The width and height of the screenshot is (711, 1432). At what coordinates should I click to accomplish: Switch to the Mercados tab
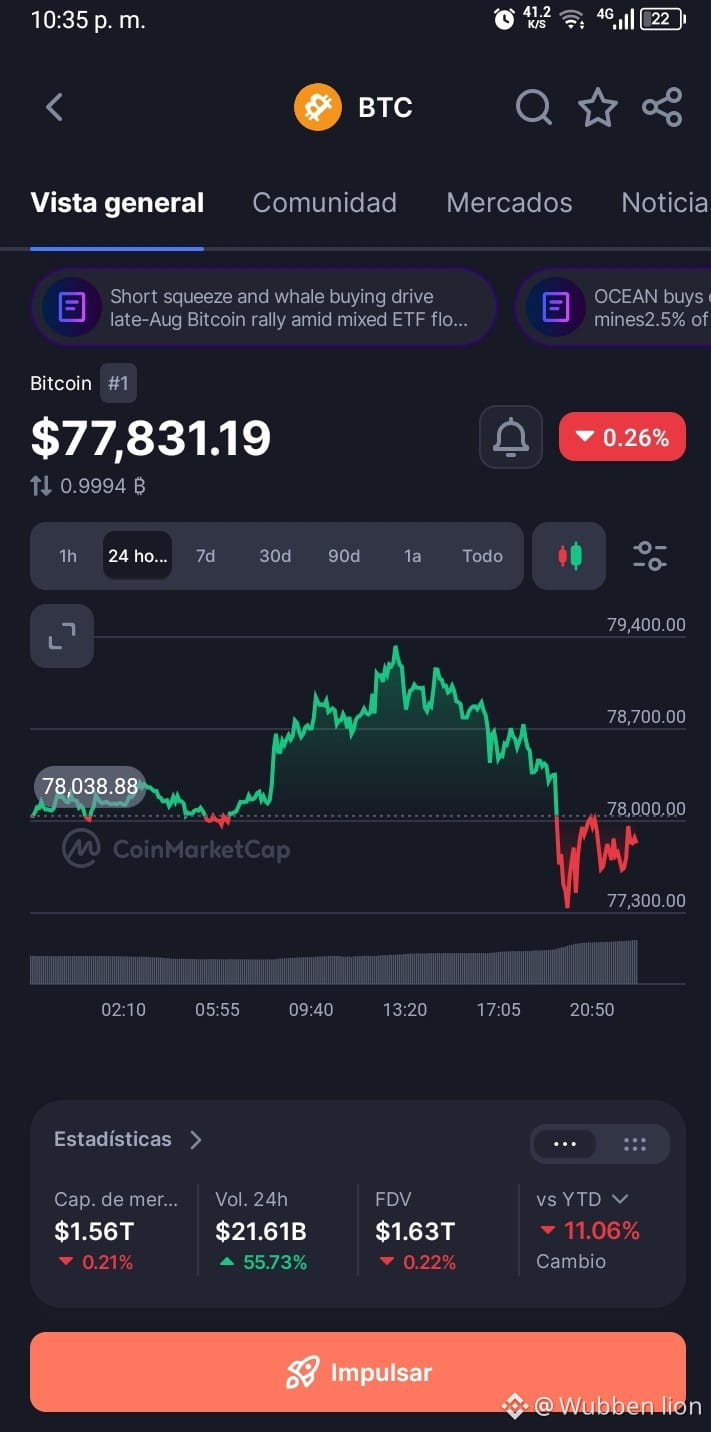(509, 203)
